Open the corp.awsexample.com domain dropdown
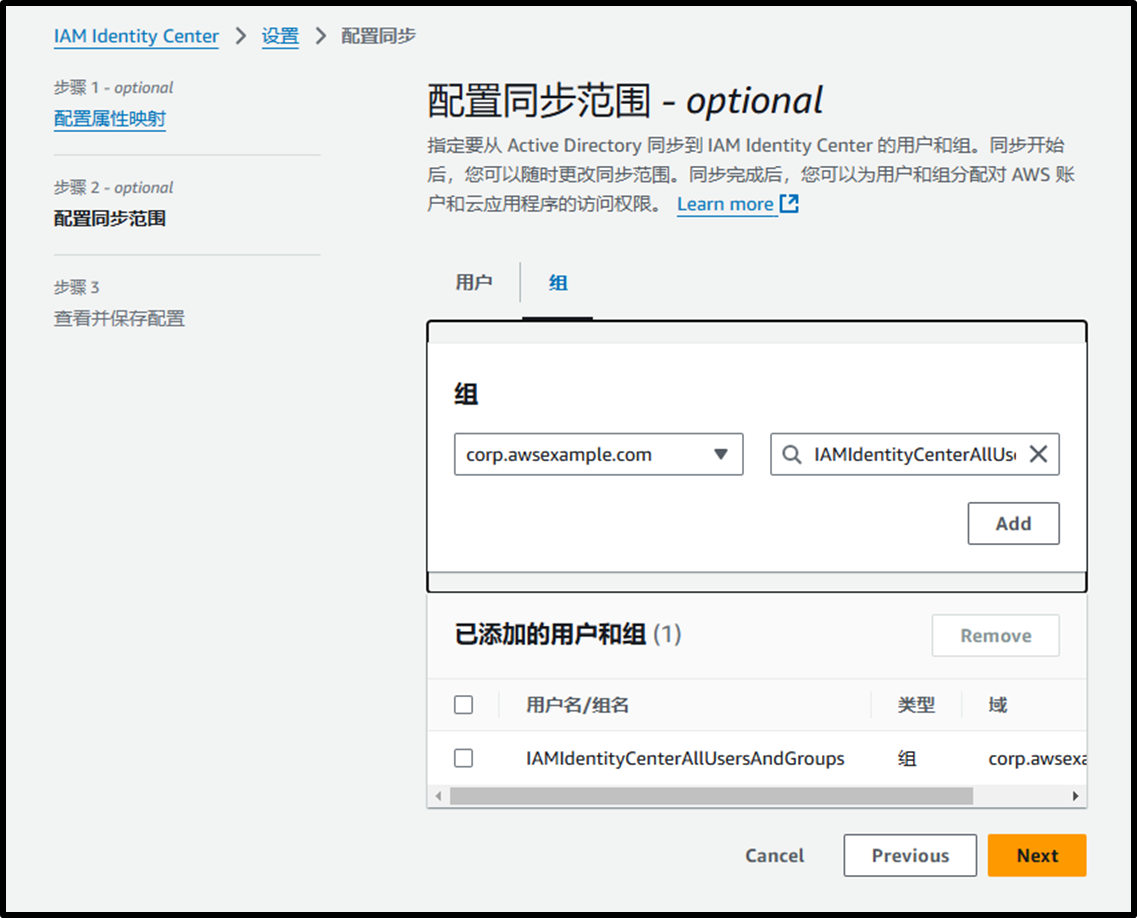Image resolution: width=1137 pixels, height=918 pixels. (598, 455)
